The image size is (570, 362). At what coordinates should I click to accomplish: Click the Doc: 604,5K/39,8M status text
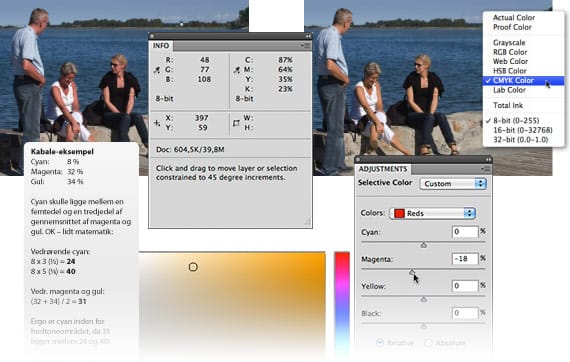point(190,149)
